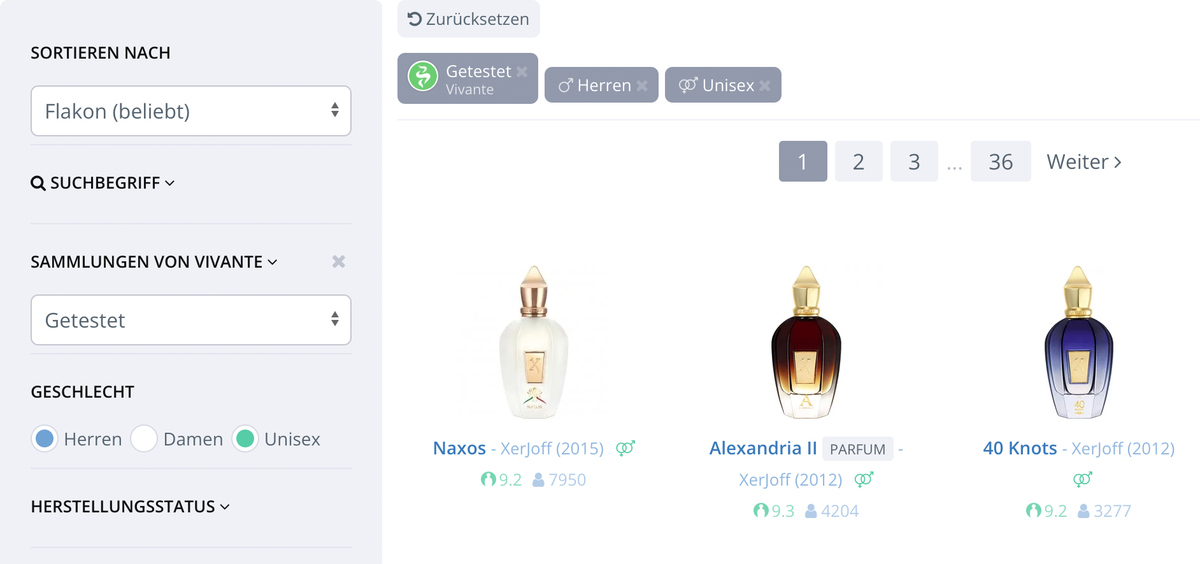The height and width of the screenshot is (564, 1200).
Task: Remove the Herren filter tag
Action: click(642, 86)
